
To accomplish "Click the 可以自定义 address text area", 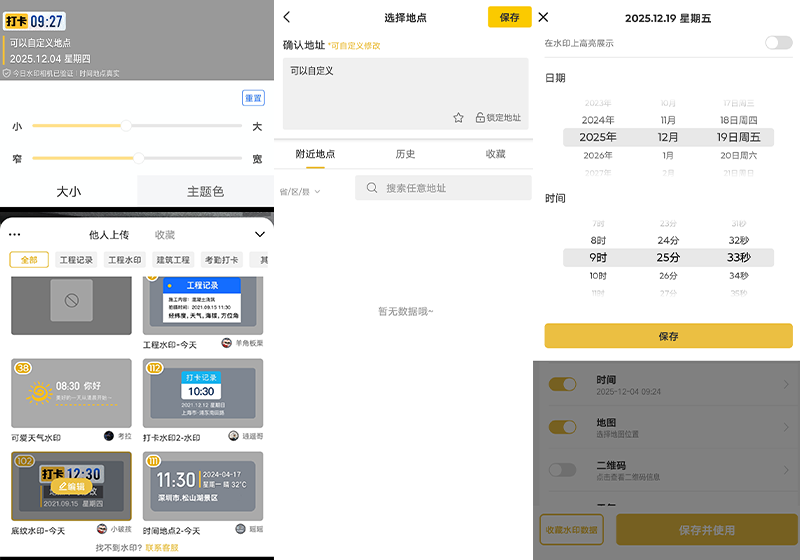I will (406, 93).
